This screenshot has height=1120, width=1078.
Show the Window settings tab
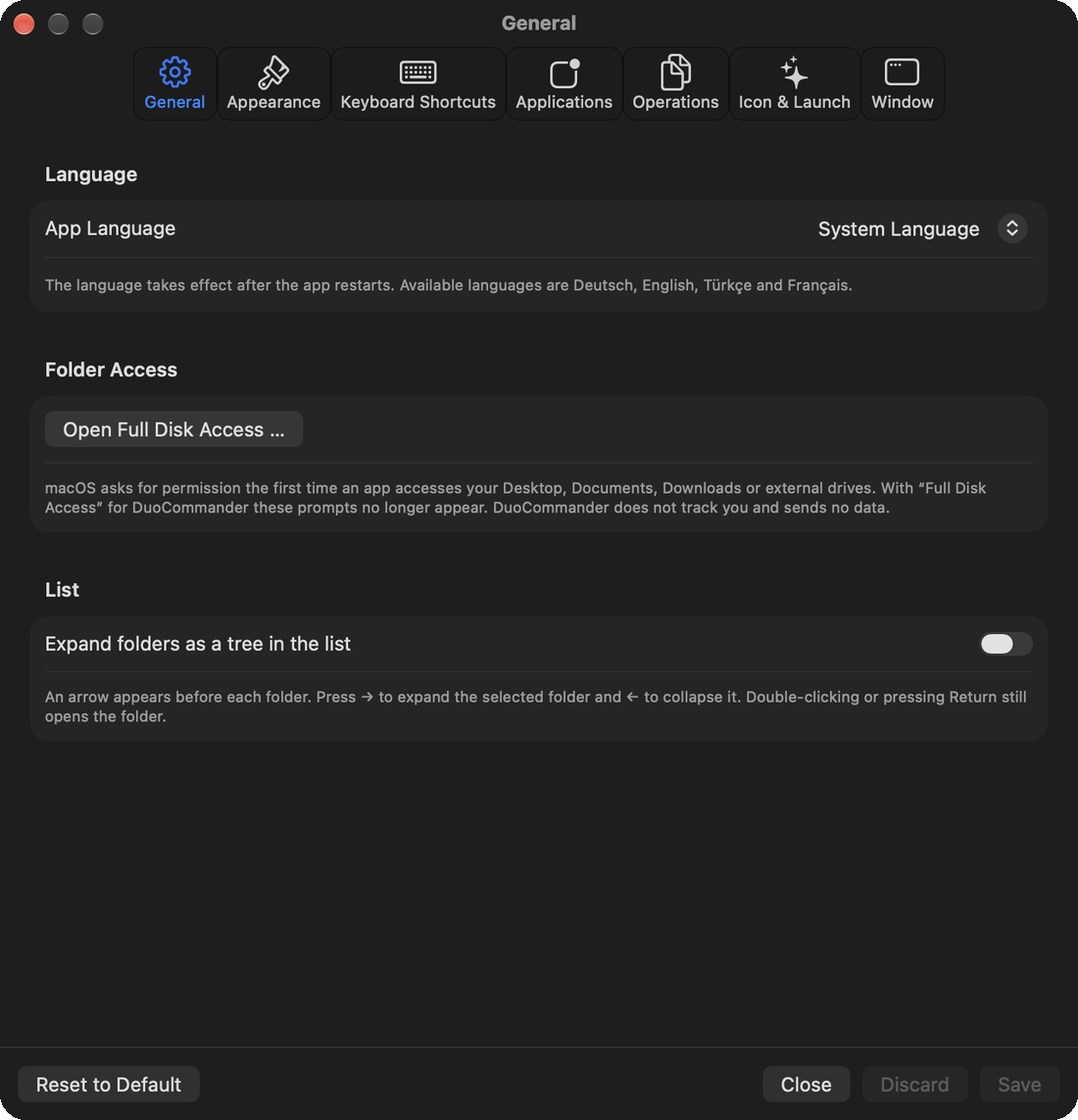point(903,83)
